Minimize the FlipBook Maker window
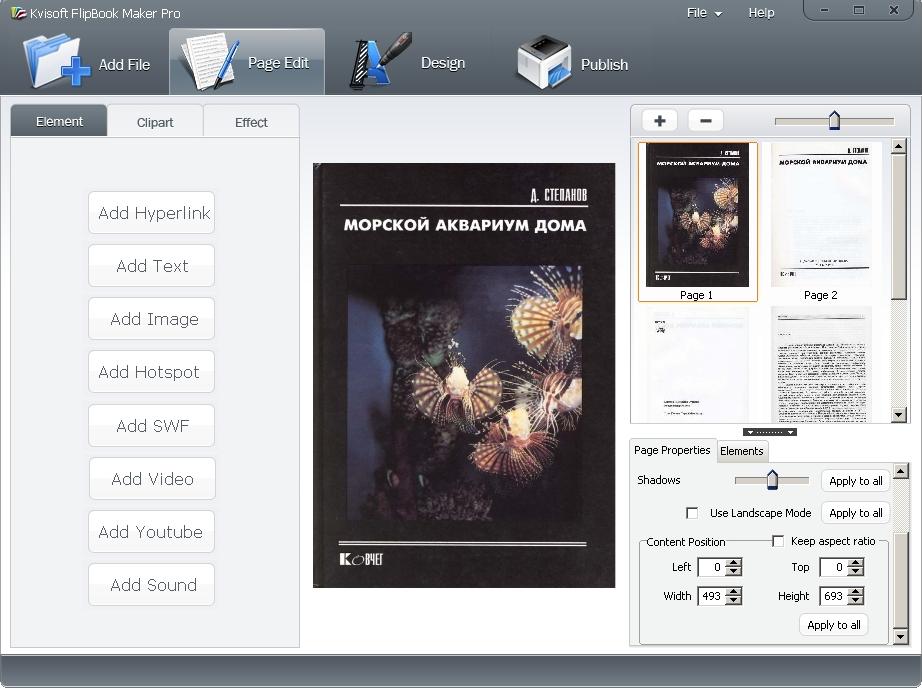The width and height of the screenshot is (922, 689). 824,10
